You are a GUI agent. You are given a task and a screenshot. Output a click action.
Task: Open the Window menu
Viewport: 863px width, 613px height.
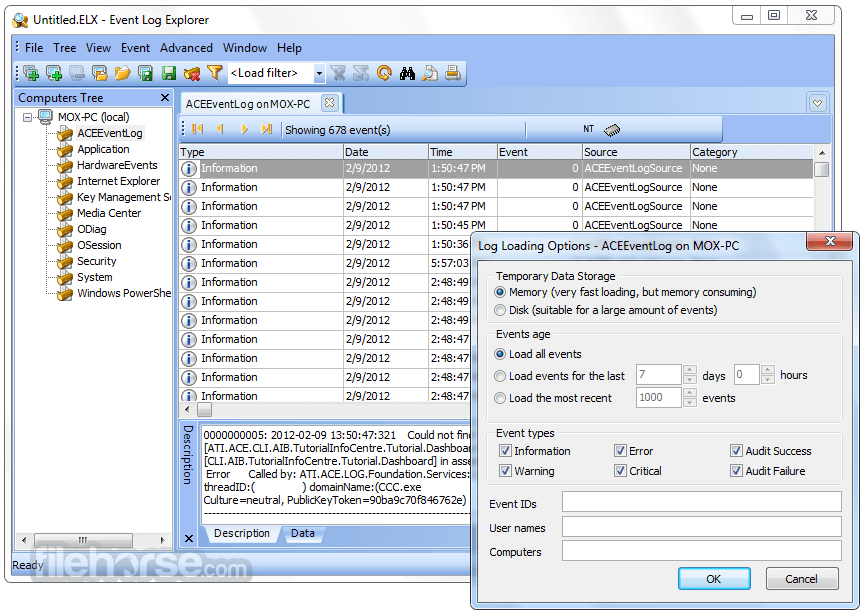click(x=244, y=48)
